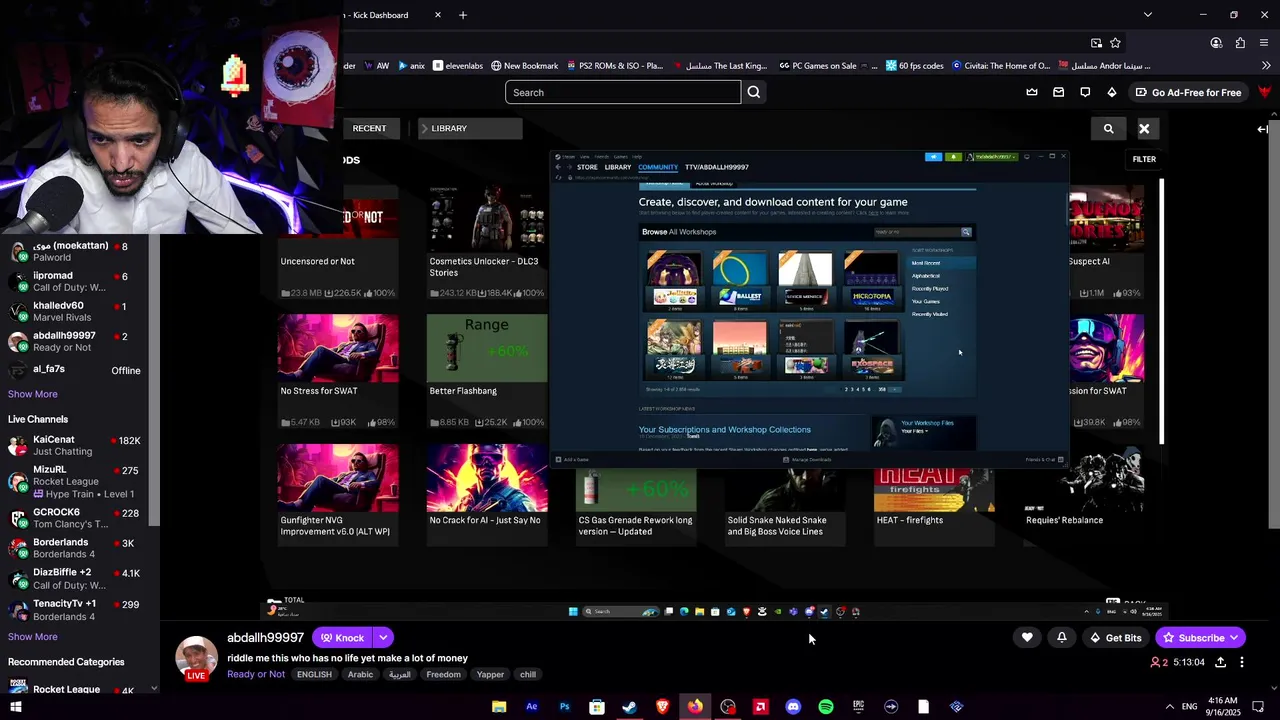Open the Kick crown leaderboard icon
The image size is (1280, 720).
1032,92
